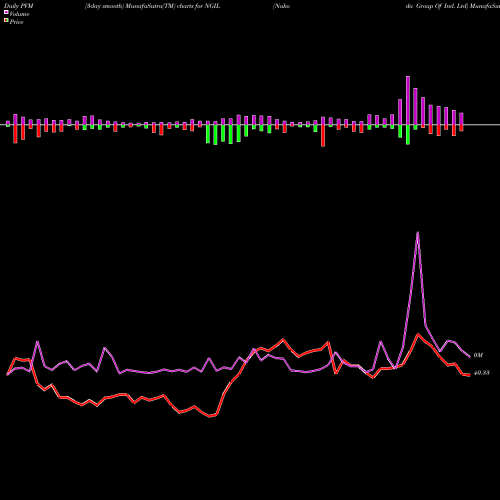Click the '(3day smooth) MunafaSutra(TM) charts for NGIL' heading
The height and width of the screenshot is (500, 500).
(x=152, y=6)
